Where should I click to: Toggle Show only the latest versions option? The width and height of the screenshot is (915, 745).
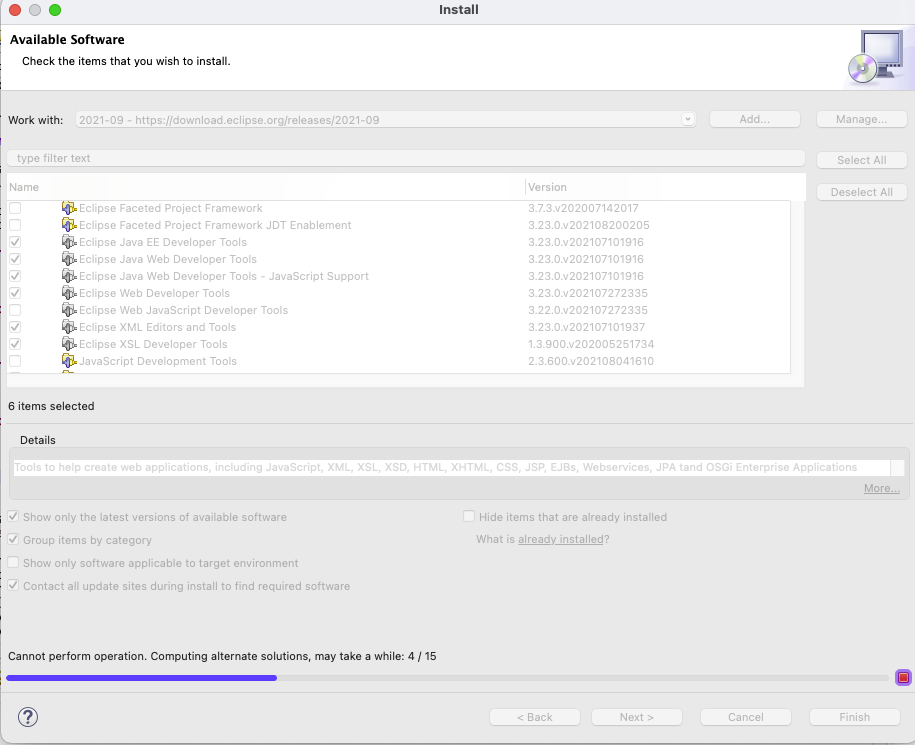coord(13,516)
